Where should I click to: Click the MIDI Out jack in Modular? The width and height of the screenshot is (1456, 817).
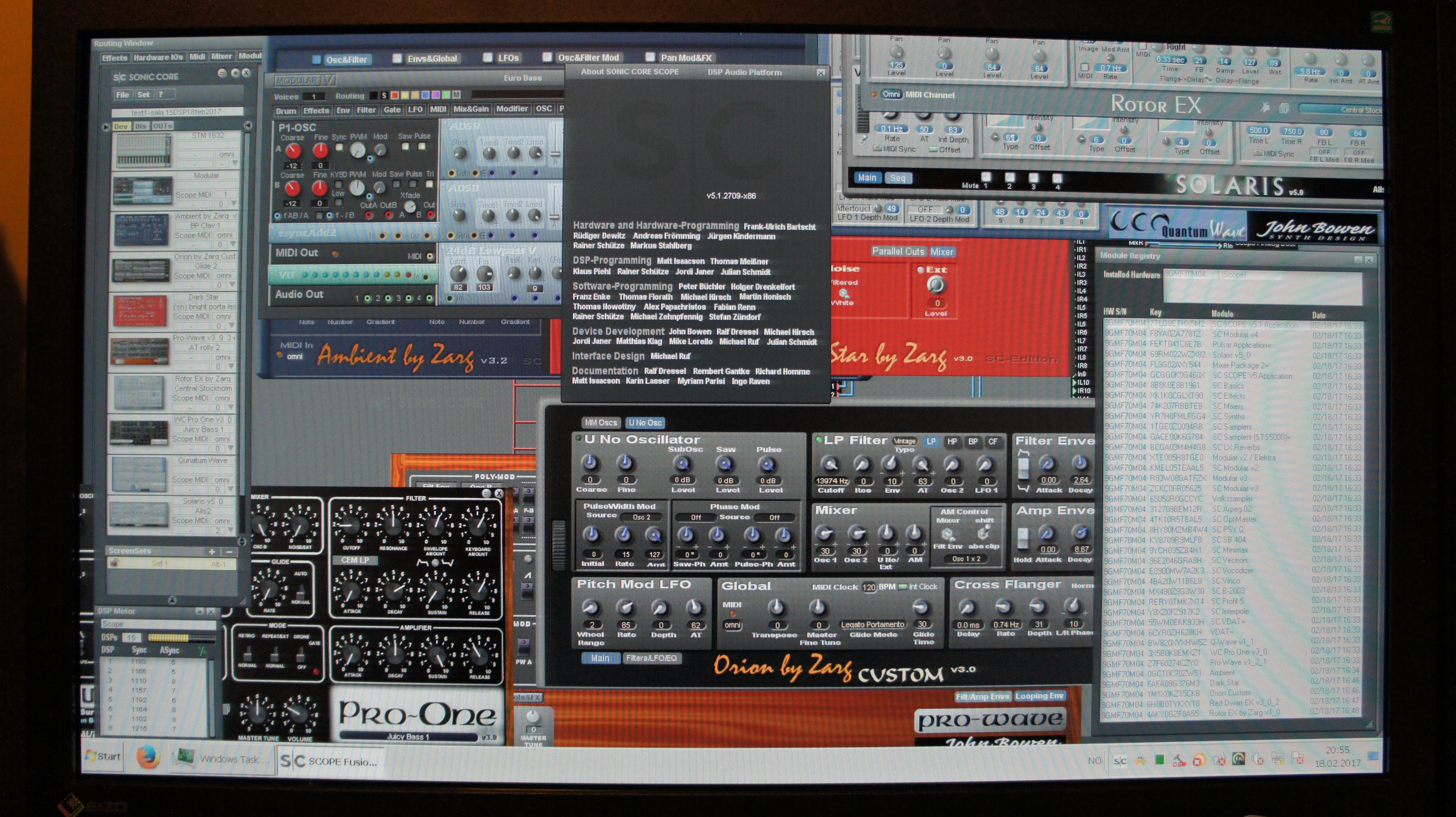pos(430,256)
